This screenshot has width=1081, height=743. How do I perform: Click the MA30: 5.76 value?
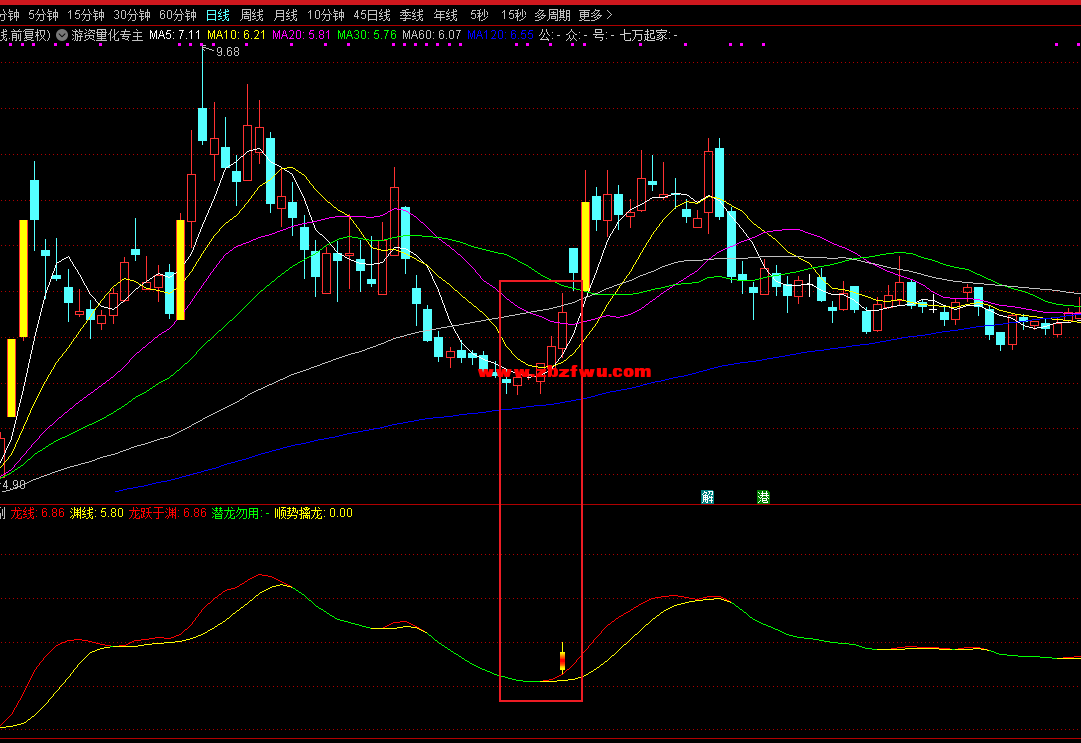click(x=367, y=35)
